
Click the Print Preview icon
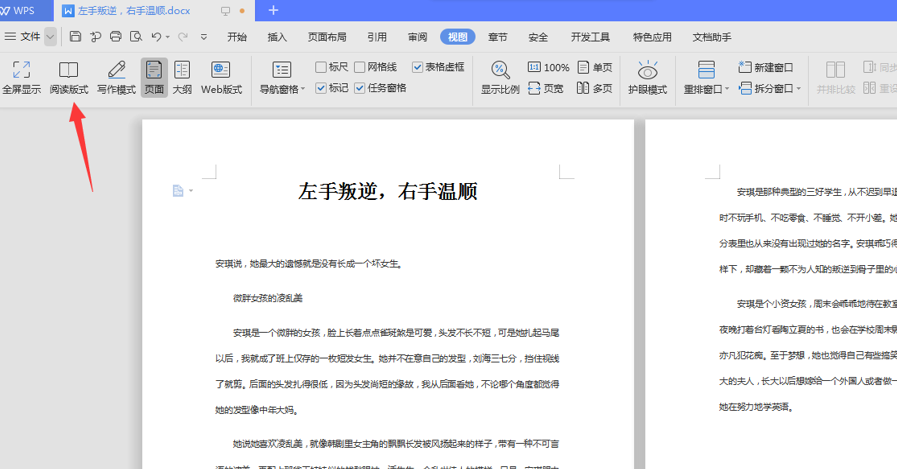(136, 37)
